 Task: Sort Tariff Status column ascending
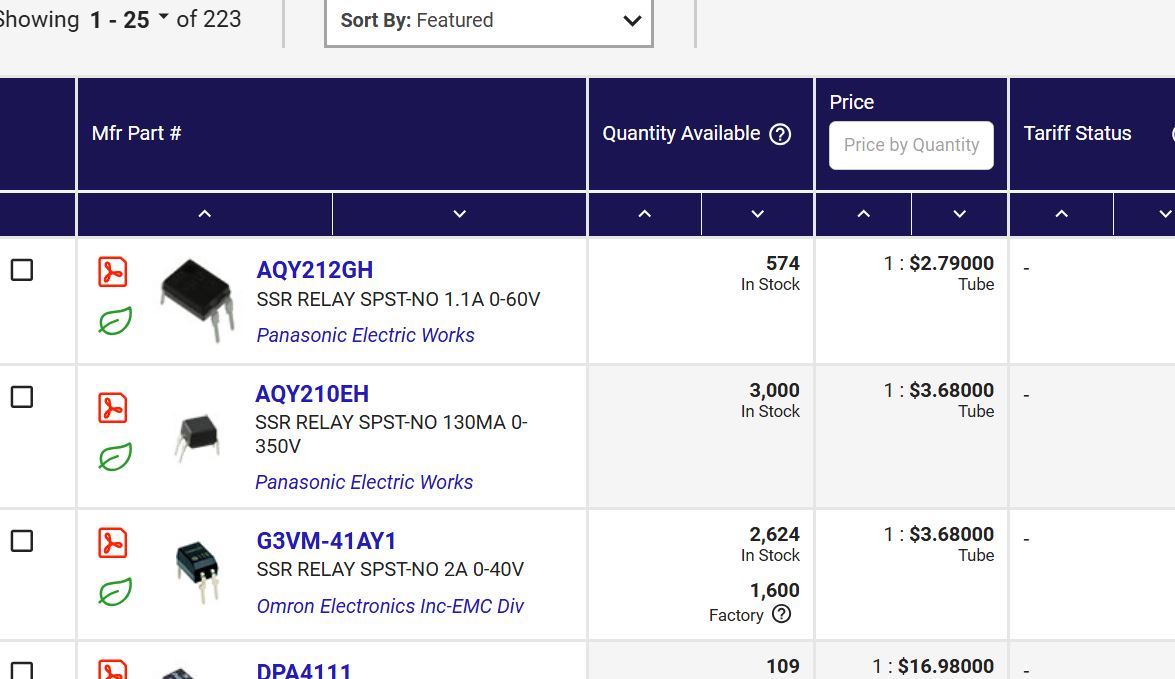point(1061,214)
